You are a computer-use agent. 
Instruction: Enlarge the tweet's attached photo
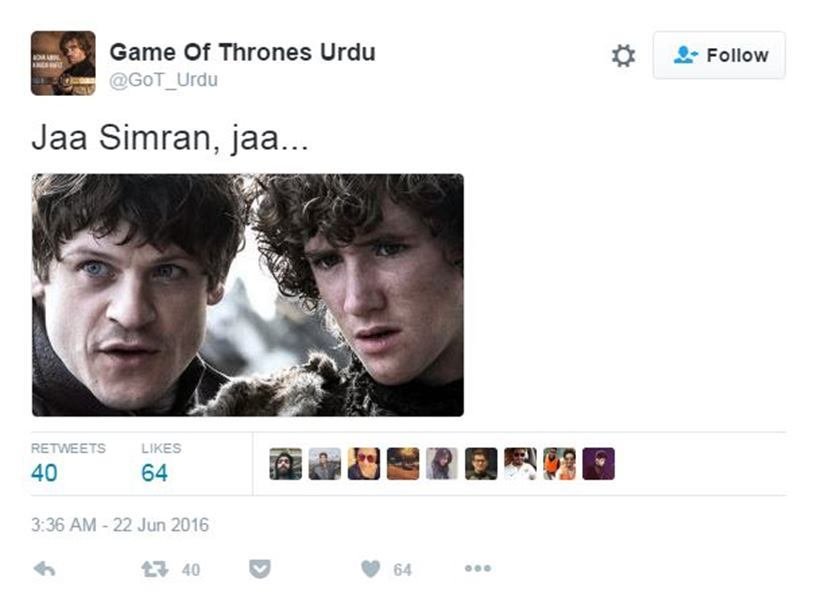click(x=248, y=295)
